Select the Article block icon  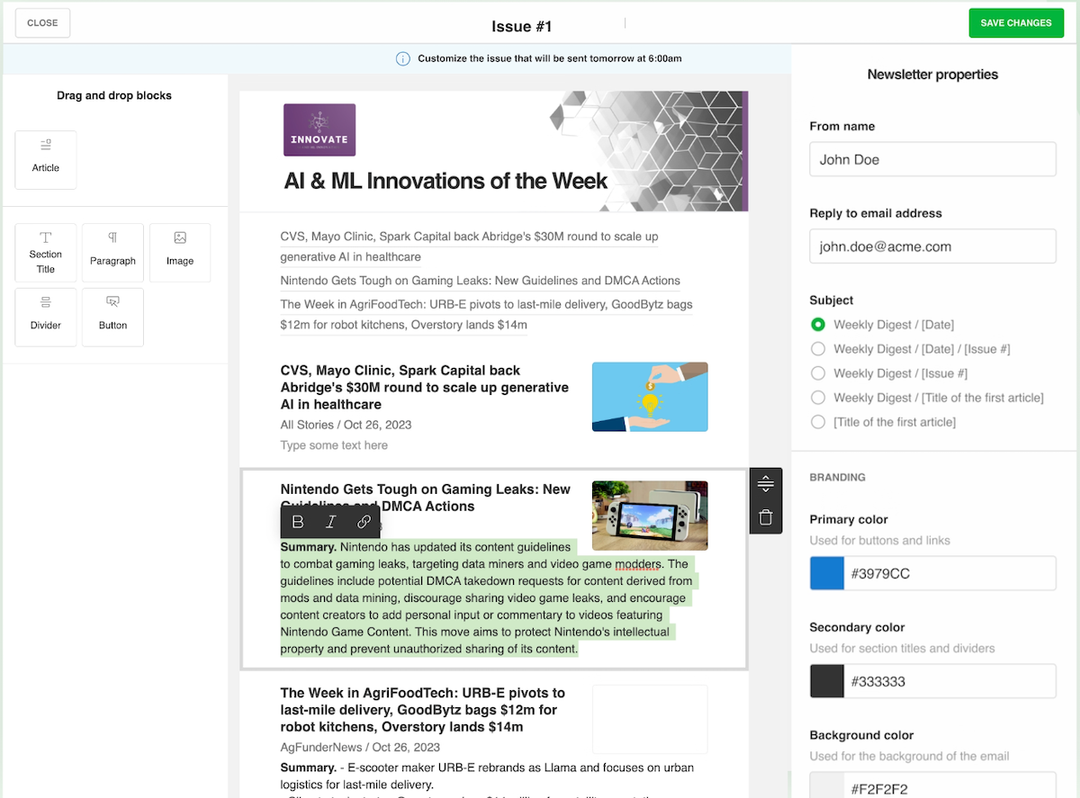[x=45, y=159]
